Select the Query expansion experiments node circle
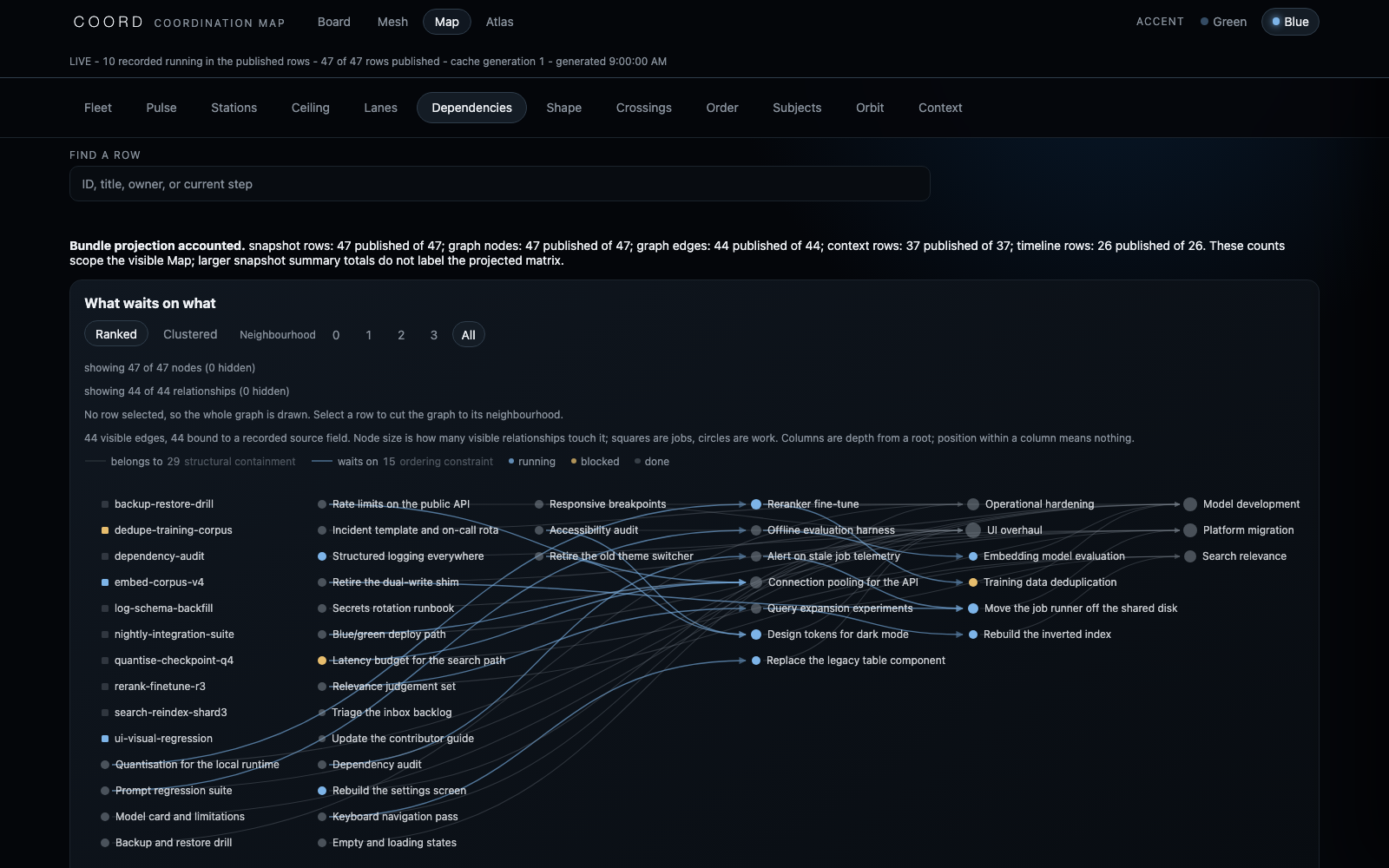The height and width of the screenshot is (868, 1389). click(x=756, y=608)
